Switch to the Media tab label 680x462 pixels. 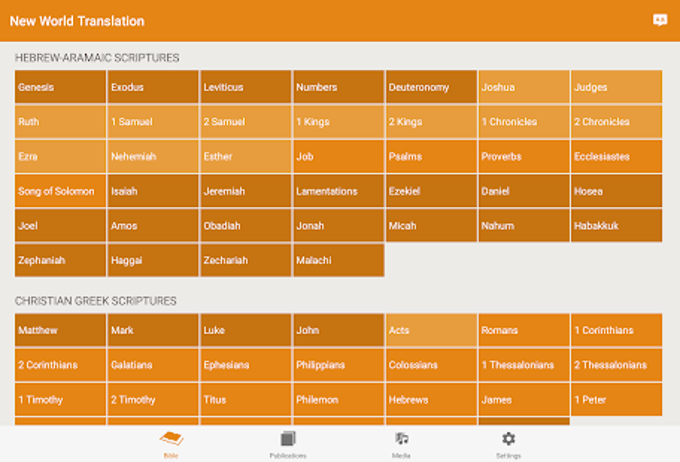coord(401,455)
